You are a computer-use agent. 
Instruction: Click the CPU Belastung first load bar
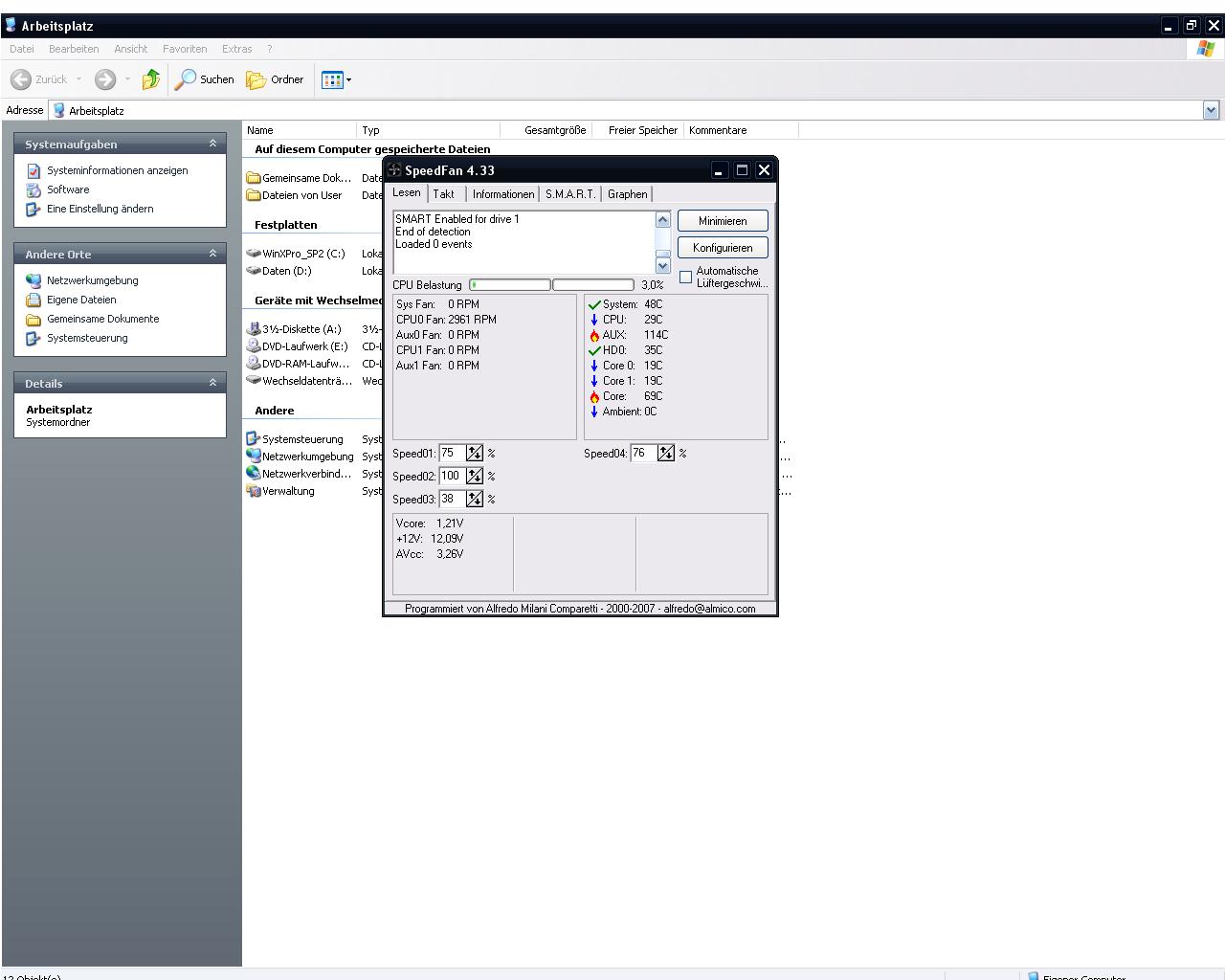[x=510, y=285]
